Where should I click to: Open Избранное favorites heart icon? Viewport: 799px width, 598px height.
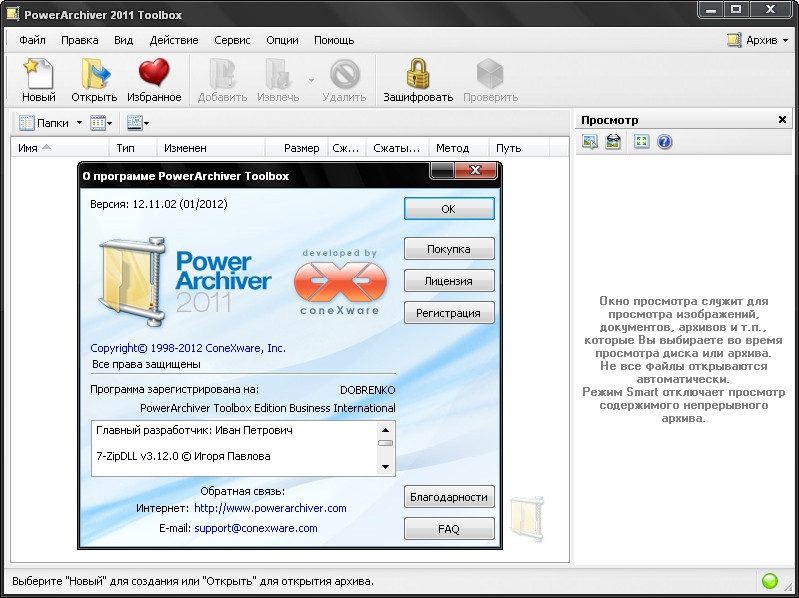point(154,75)
